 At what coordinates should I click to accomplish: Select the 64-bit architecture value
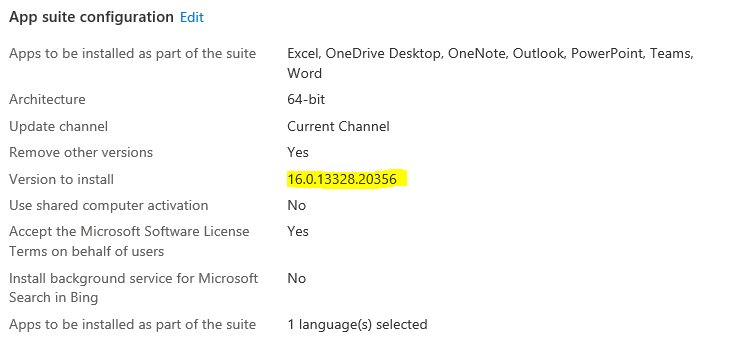pos(306,99)
